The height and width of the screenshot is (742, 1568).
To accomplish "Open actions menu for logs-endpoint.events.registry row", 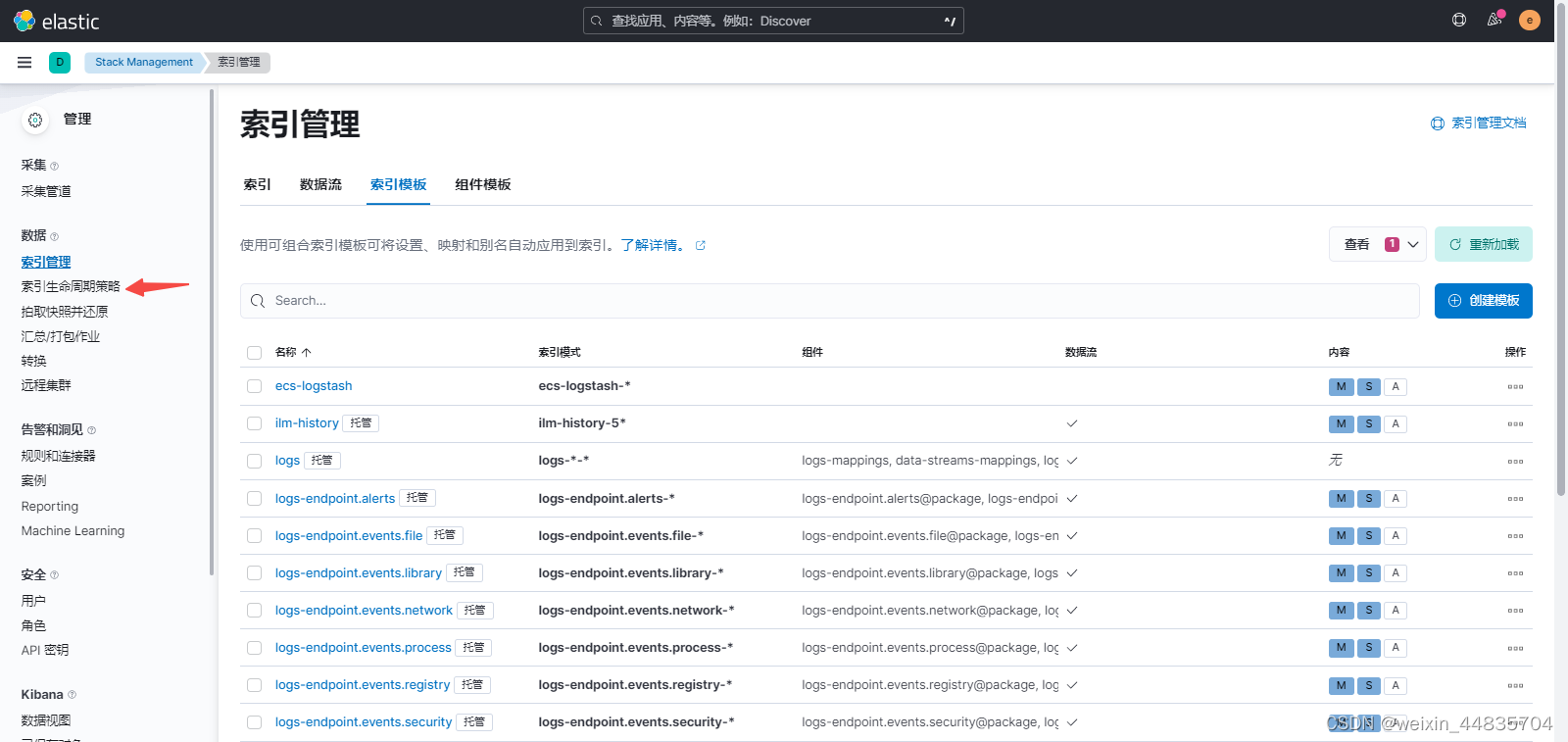I will (x=1515, y=685).
